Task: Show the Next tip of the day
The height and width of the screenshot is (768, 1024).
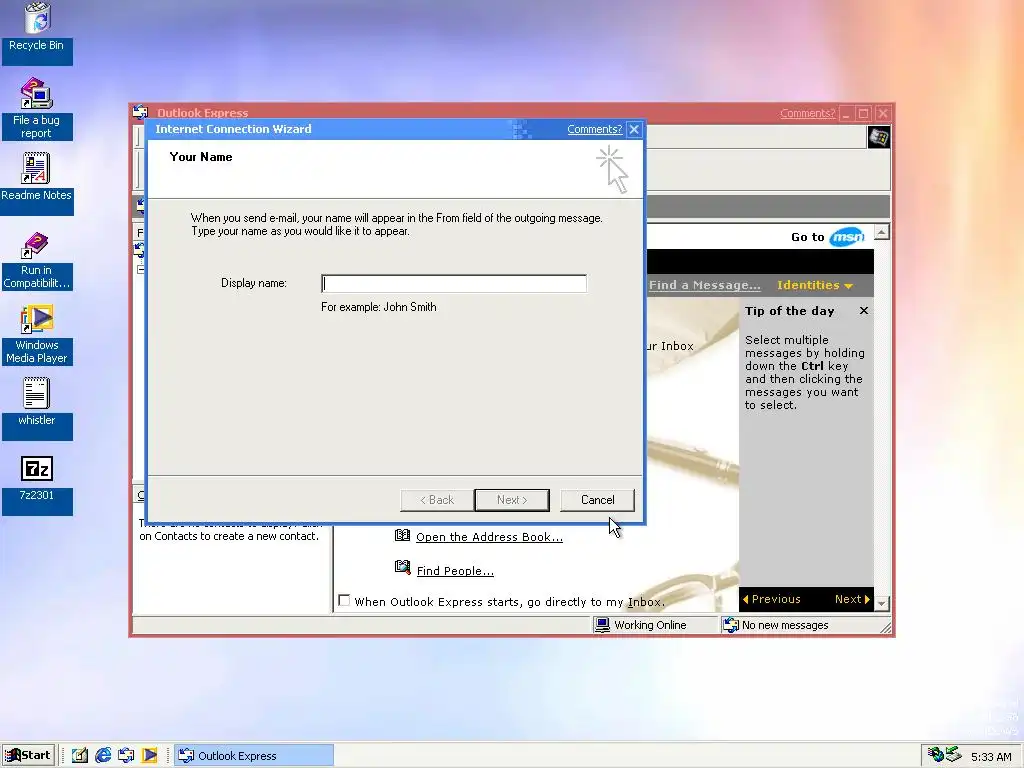Action: click(852, 599)
